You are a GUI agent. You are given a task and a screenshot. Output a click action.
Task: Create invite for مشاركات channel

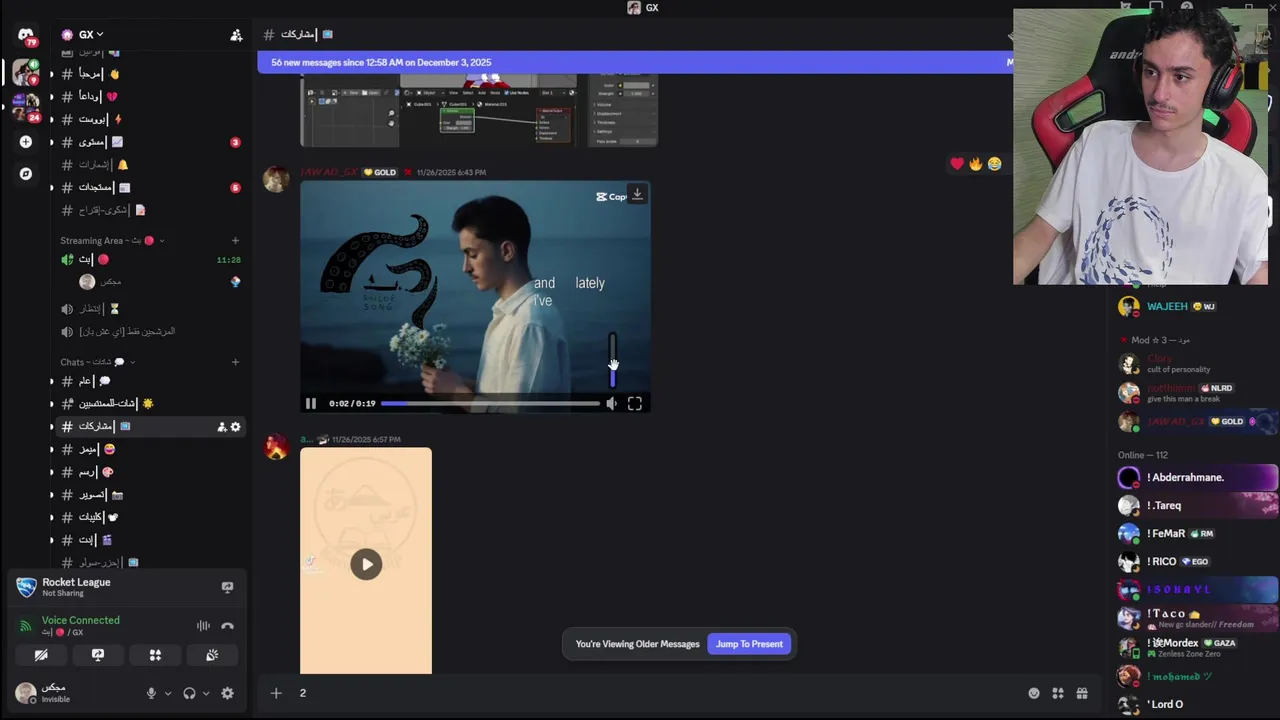tap(221, 427)
